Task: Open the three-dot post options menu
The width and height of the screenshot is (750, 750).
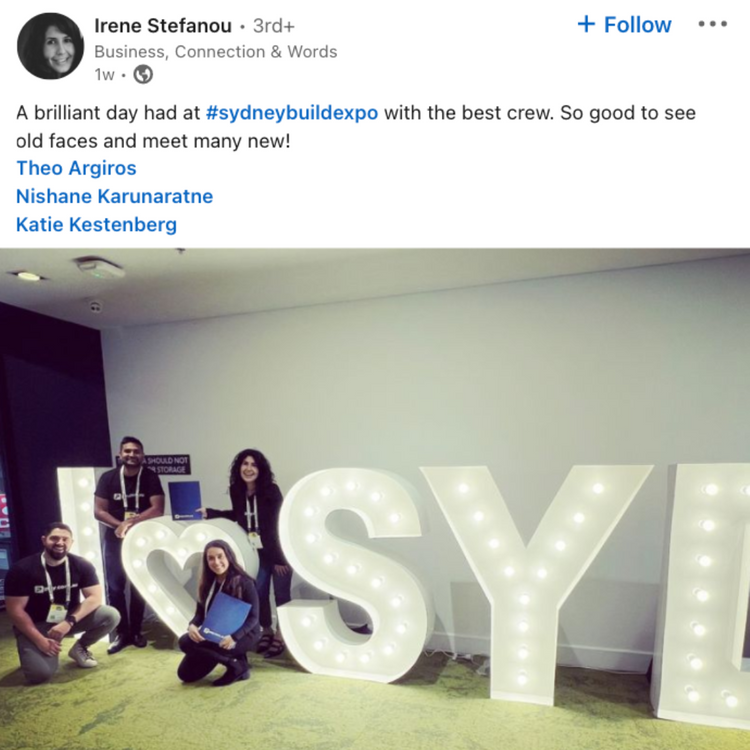Action: tap(712, 24)
